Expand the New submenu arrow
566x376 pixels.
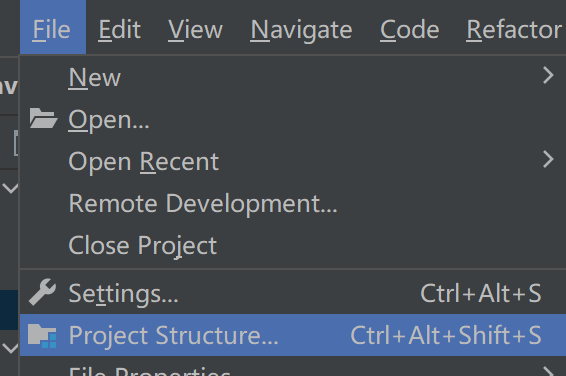[548, 75]
